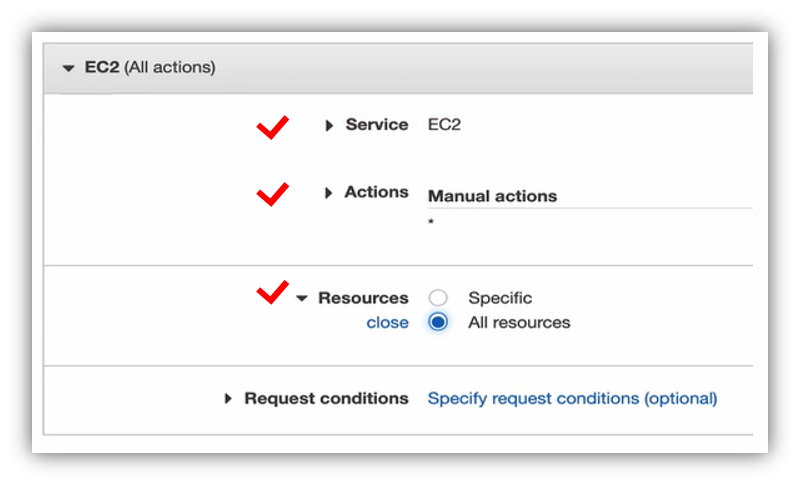Collapse the Resources row disclosure triangle

[302, 299]
